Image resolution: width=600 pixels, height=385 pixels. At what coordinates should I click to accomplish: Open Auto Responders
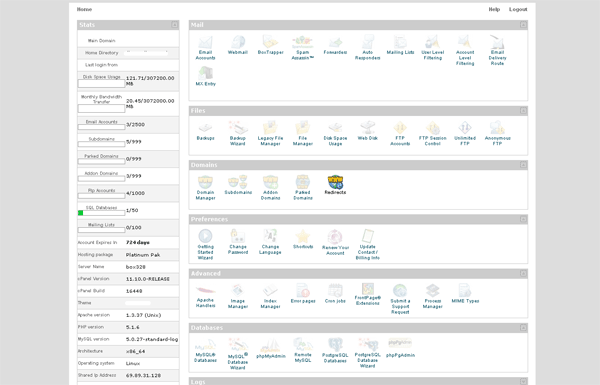point(367,48)
